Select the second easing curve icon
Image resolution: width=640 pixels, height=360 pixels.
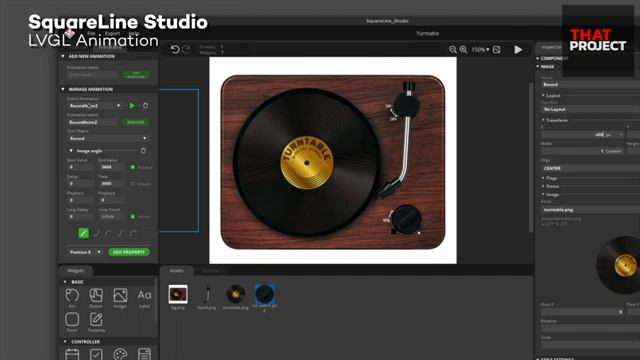coord(96,233)
